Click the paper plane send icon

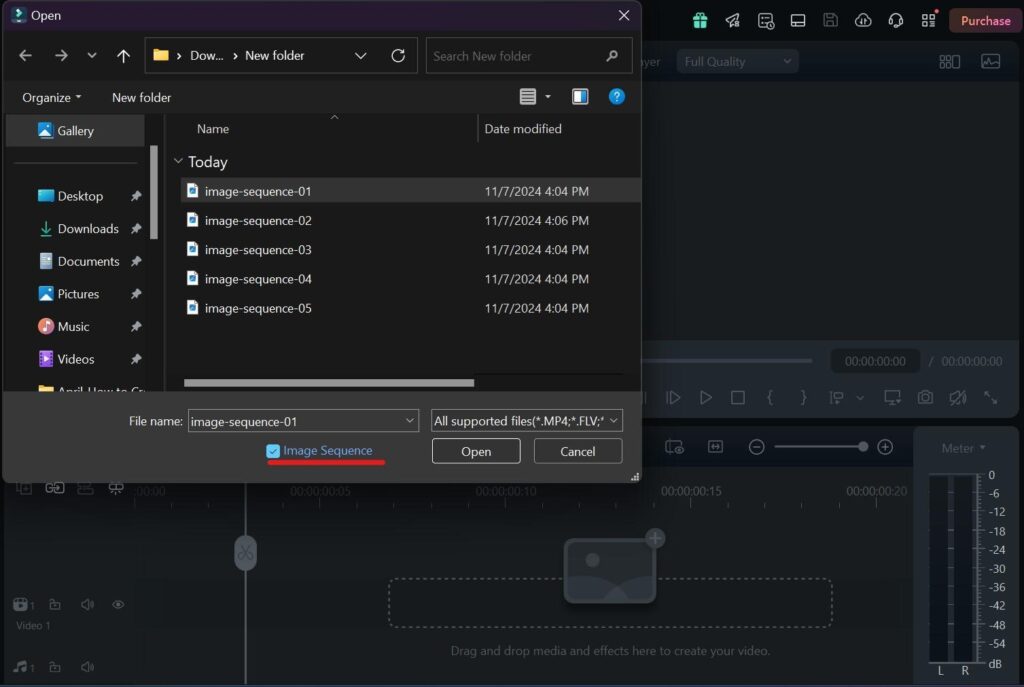pos(732,20)
